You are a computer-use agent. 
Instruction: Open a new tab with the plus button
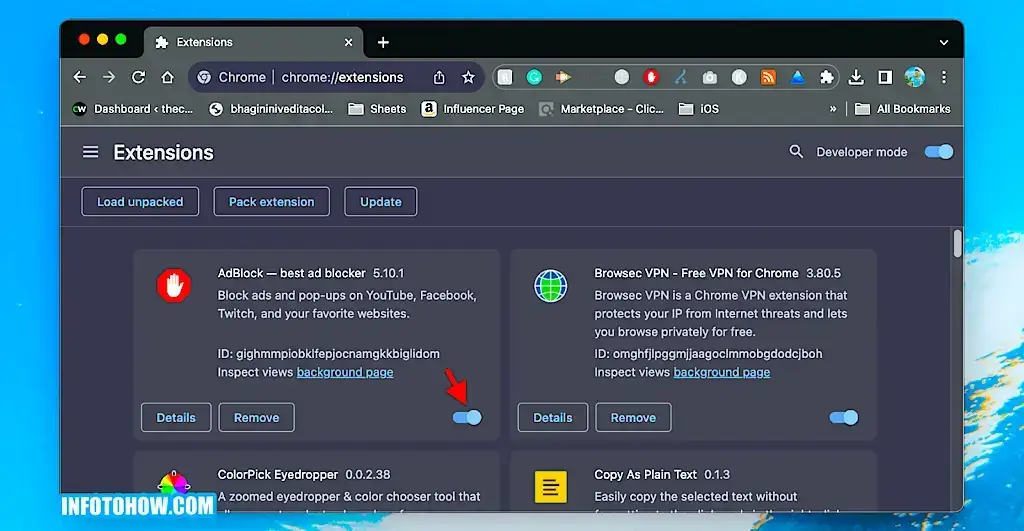(x=383, y=42)
